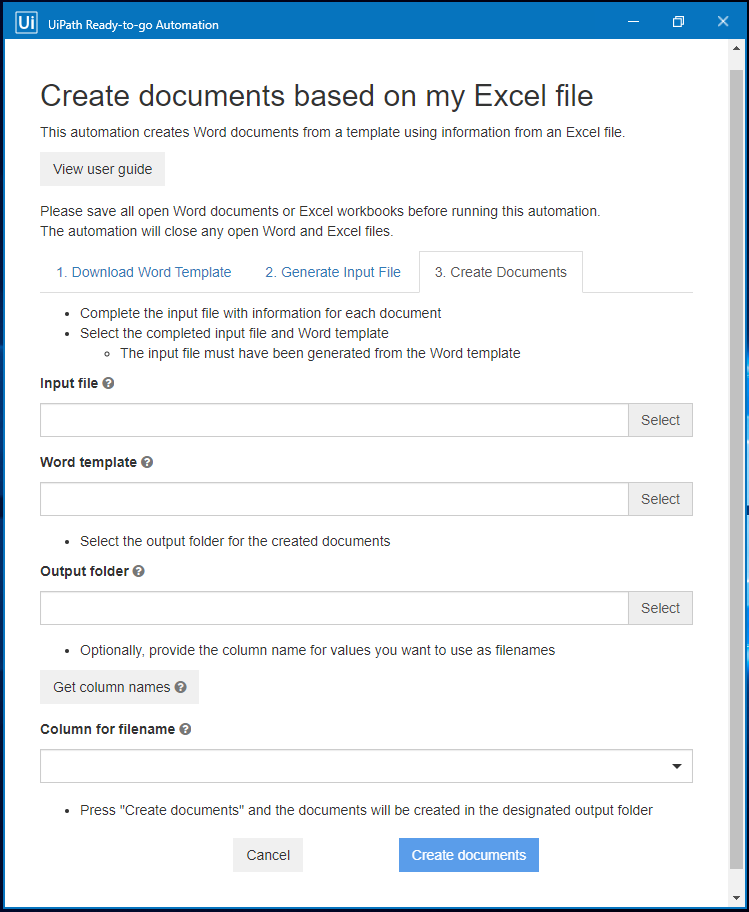Cancel the automation dialog
Screen dimensions: 749x912
pyautogui.click(x=268, y=855)
